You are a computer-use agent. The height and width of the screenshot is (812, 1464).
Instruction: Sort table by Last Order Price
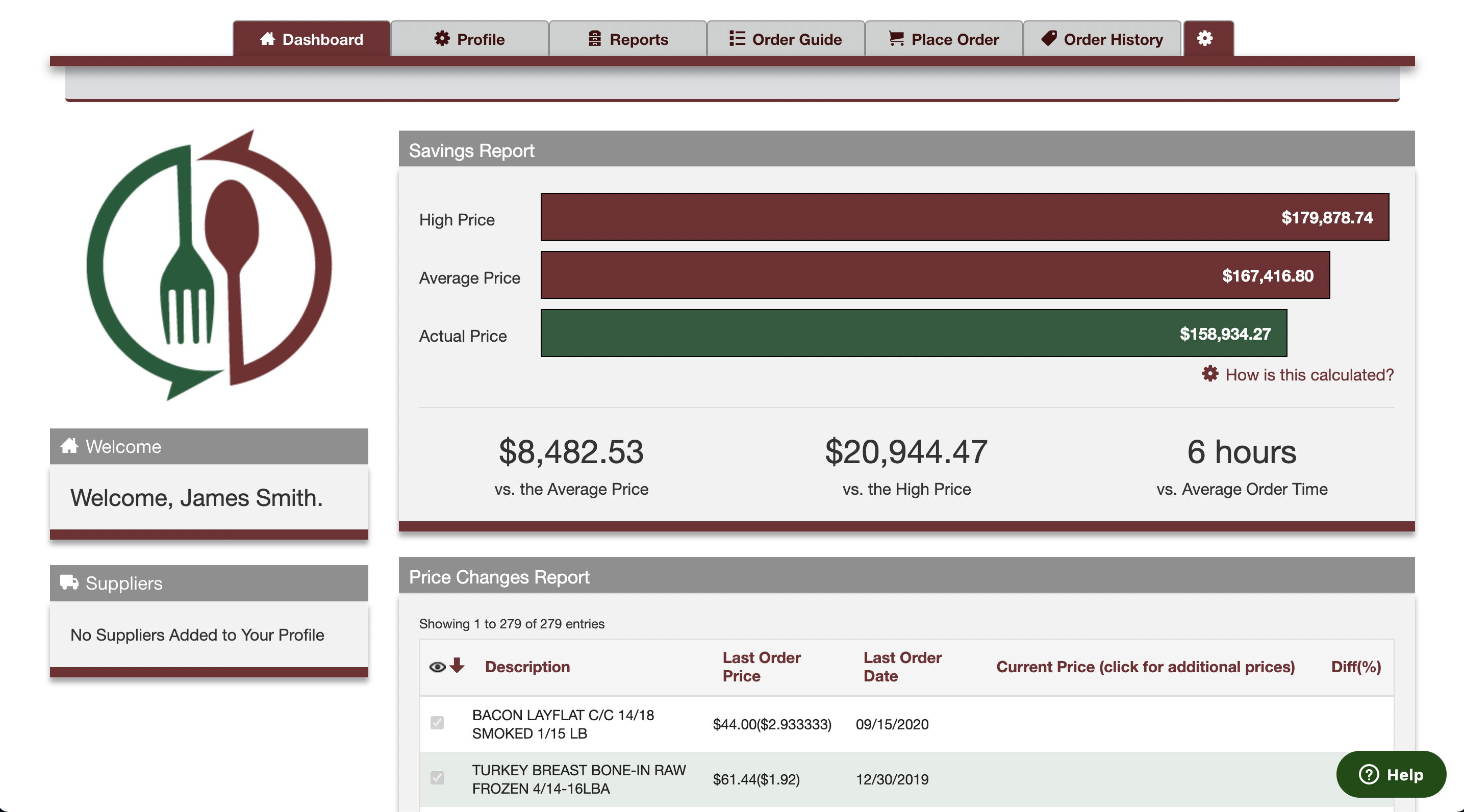pyautogui.click(x=761, y=667)
